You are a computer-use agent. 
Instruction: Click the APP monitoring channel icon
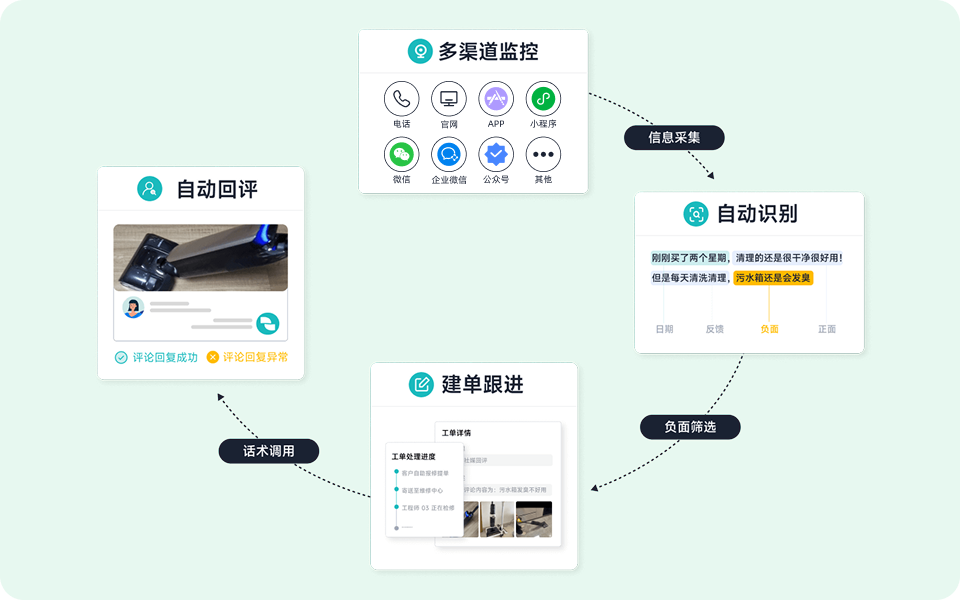pyautogui.click(x=495, y=100)
